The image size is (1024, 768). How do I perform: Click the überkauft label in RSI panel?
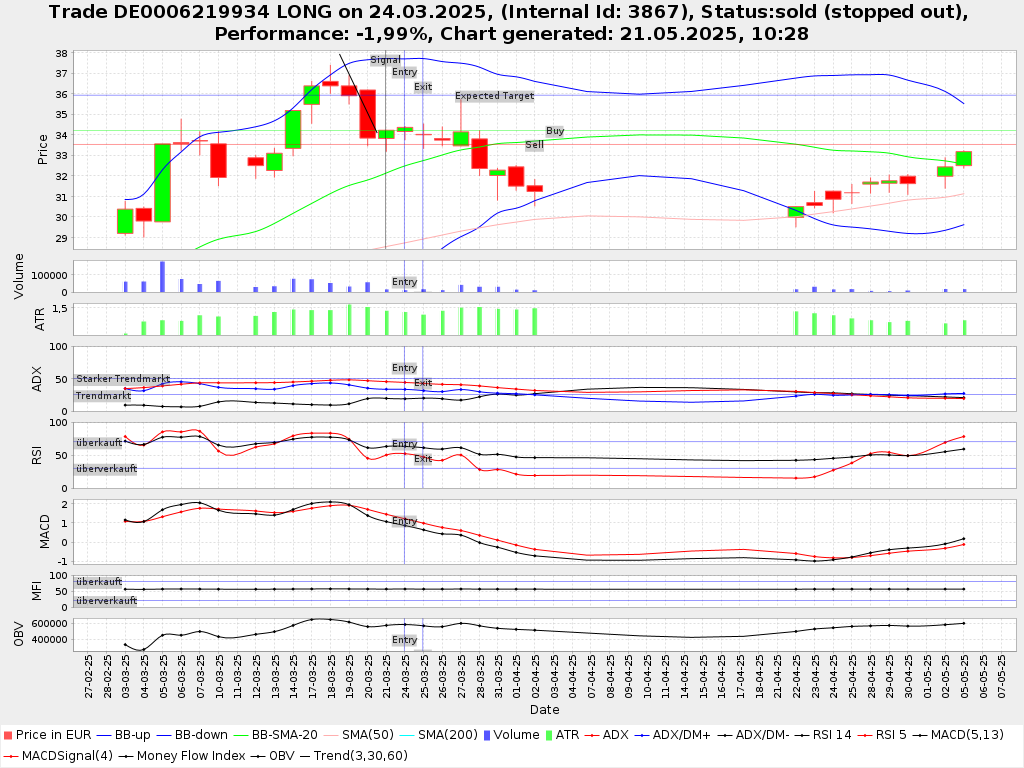pyautogui.click(x=99, y=442)
